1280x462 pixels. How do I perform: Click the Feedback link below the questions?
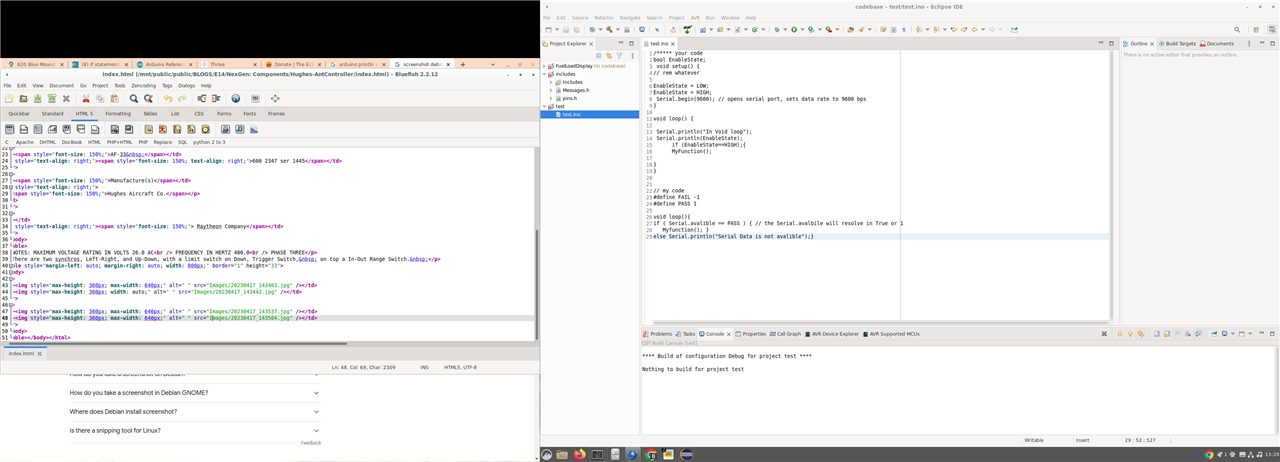311,442
